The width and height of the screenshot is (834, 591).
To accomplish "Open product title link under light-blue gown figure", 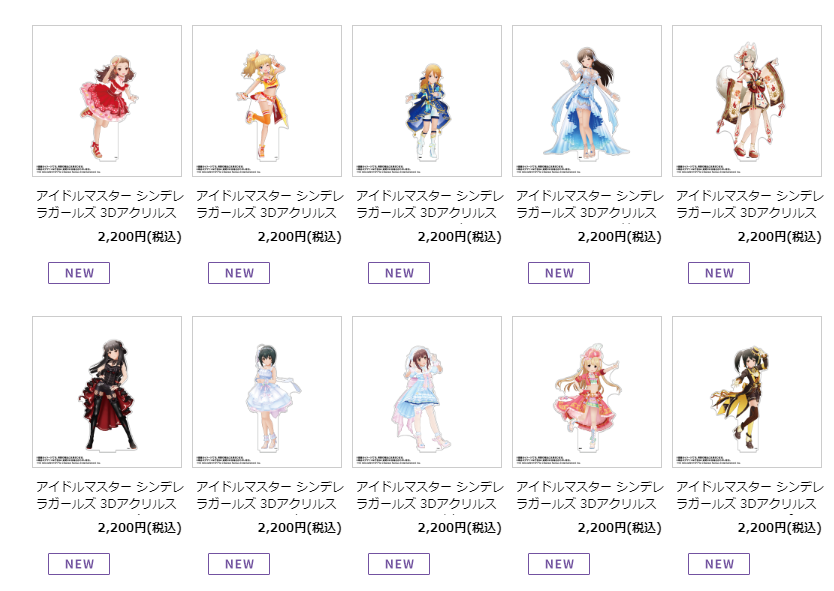I will coord(589,204).
